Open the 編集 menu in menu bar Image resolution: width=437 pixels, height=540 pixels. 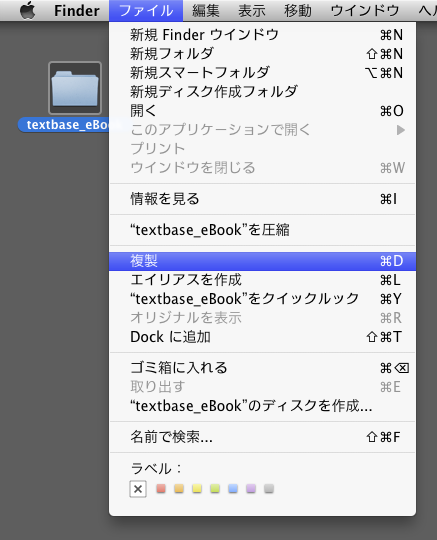click(x=206, y=11)
